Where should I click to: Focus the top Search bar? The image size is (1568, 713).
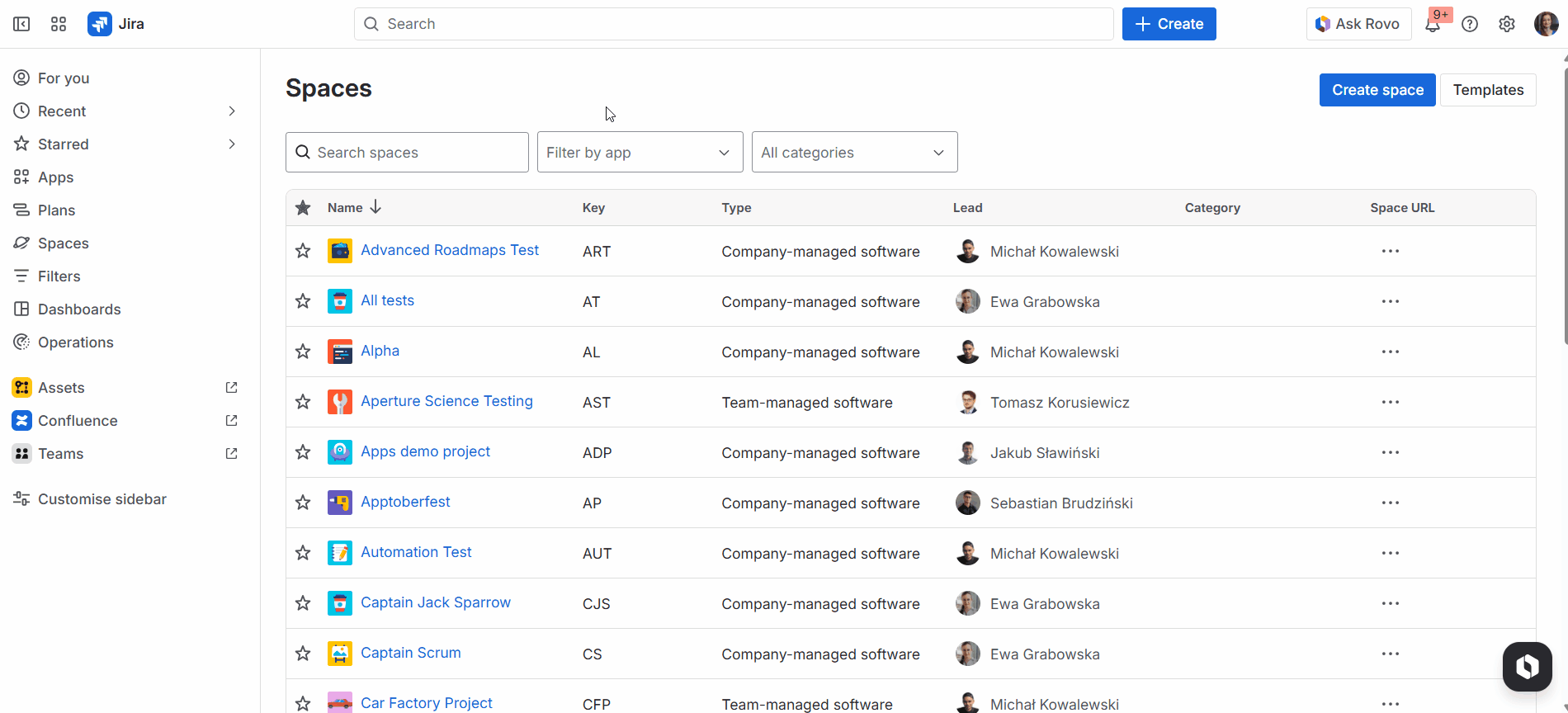734,24
